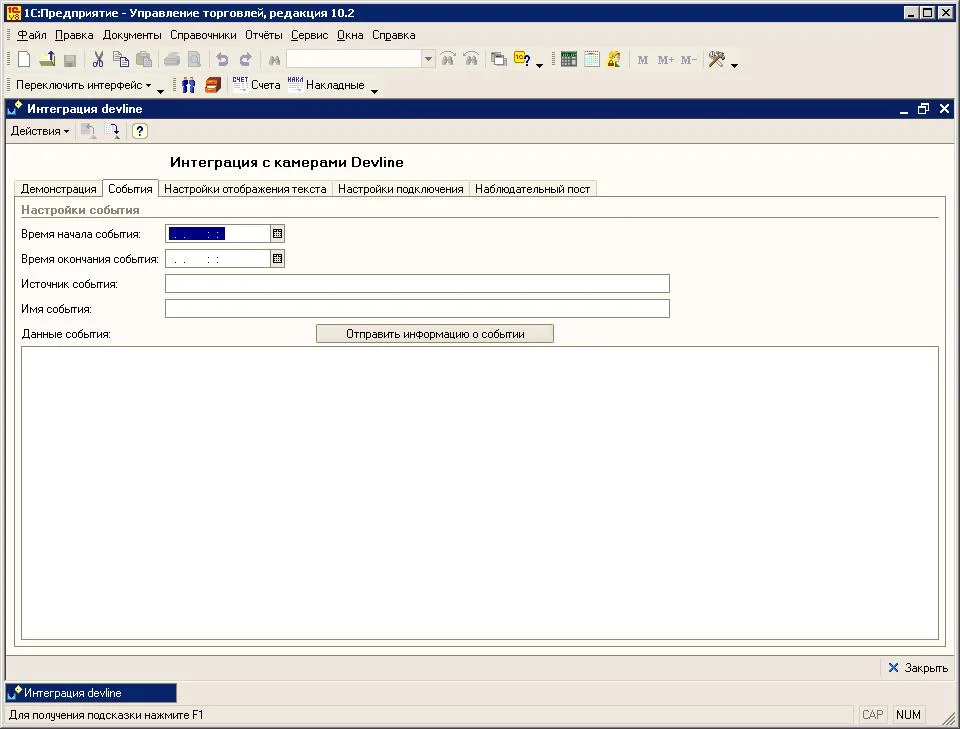The image size is (960, 729).
Task: Click the Cut scissors icon
Action: tap(98, 60)
